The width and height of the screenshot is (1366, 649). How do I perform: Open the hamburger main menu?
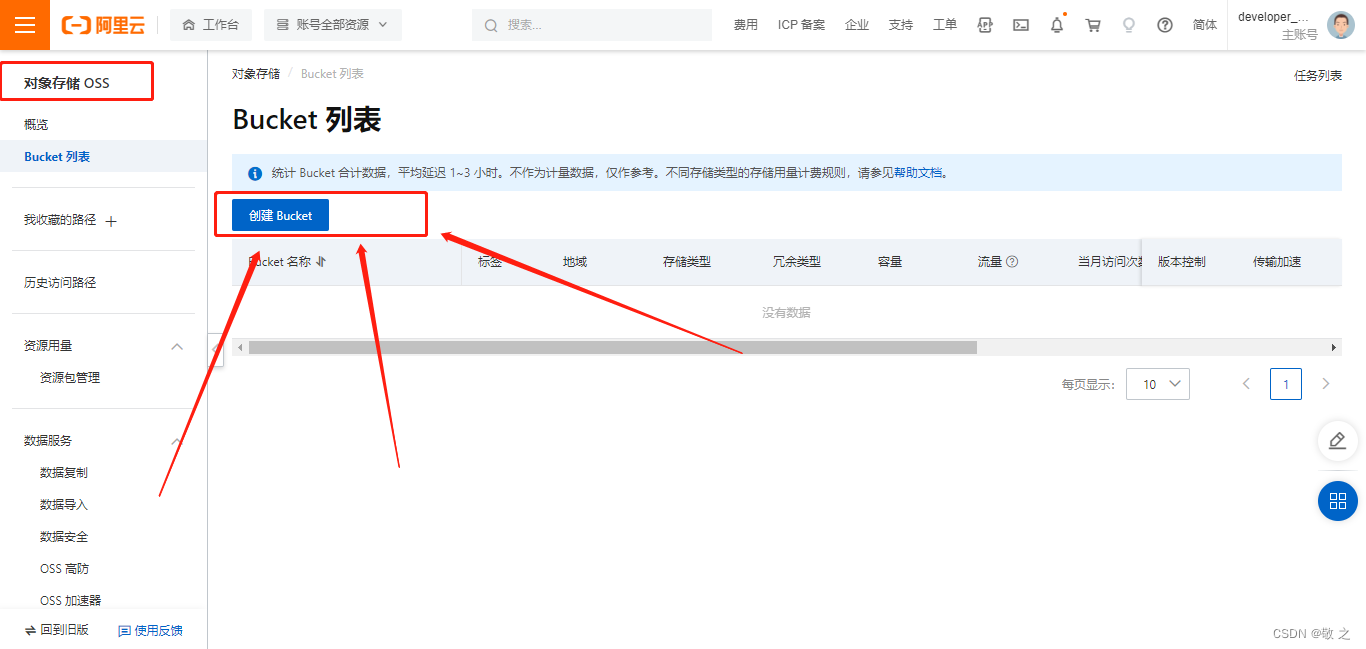point(25,25)
